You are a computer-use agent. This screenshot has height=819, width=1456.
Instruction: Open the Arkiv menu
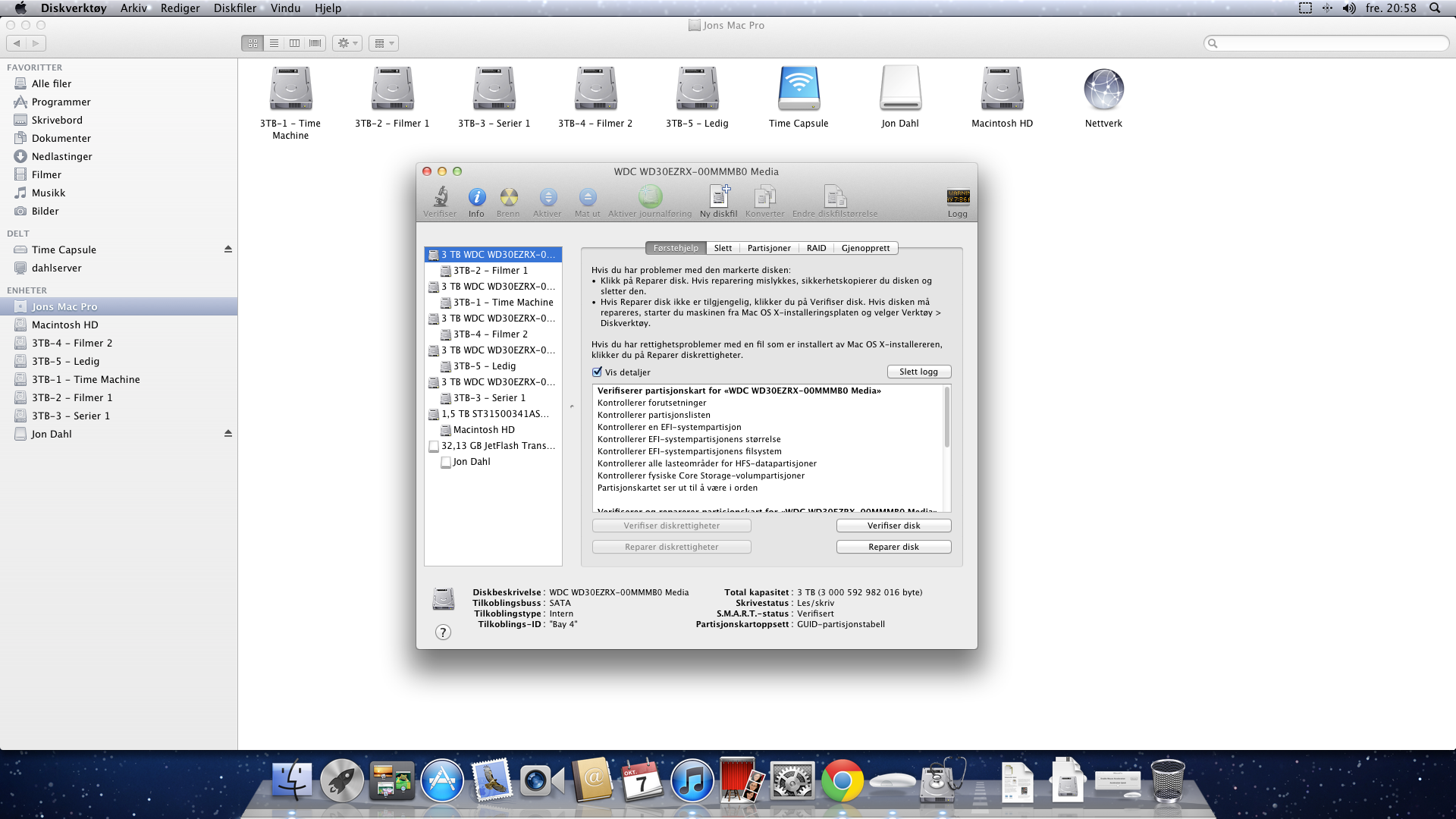click(133, 8)
